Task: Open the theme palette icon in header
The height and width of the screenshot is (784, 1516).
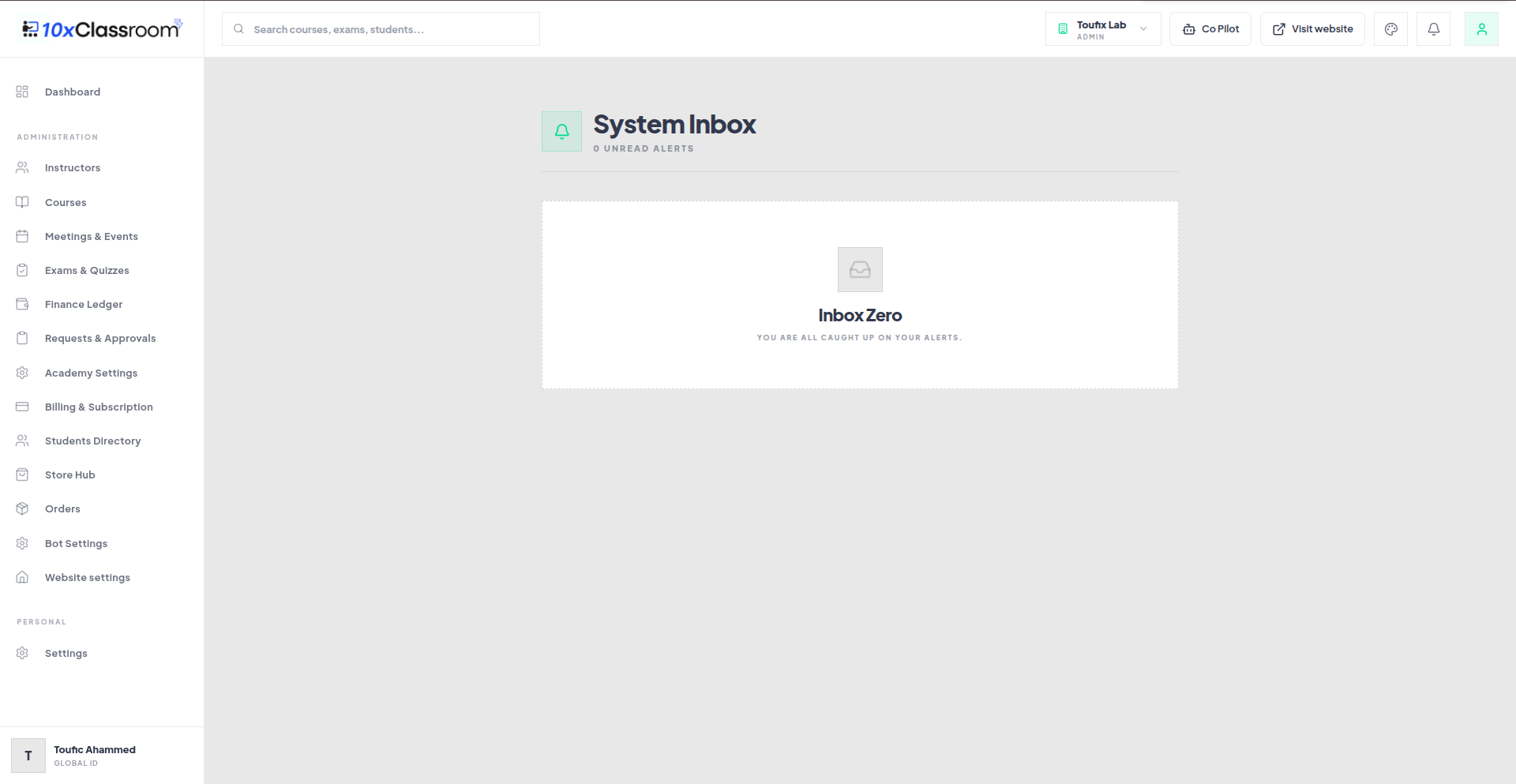Action: tap(1390, 29)
